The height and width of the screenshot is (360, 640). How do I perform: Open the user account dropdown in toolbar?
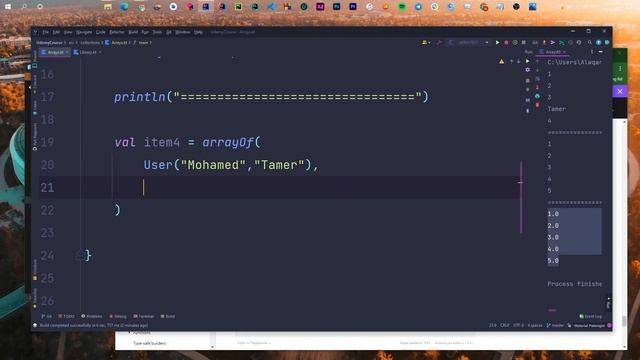coord(426,42)
